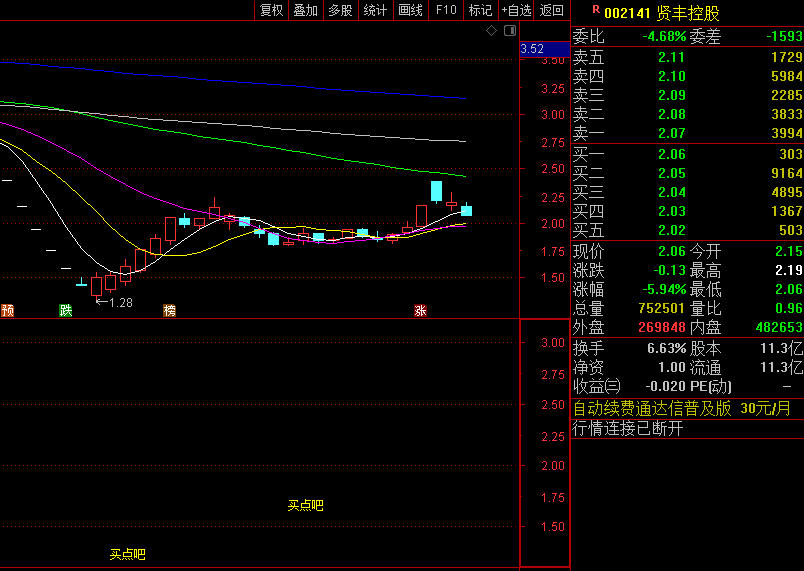The image size is (804, 571).
Task: Open the 统计 statistics tool
Action: pyautogui.click(x=375, y=10)
